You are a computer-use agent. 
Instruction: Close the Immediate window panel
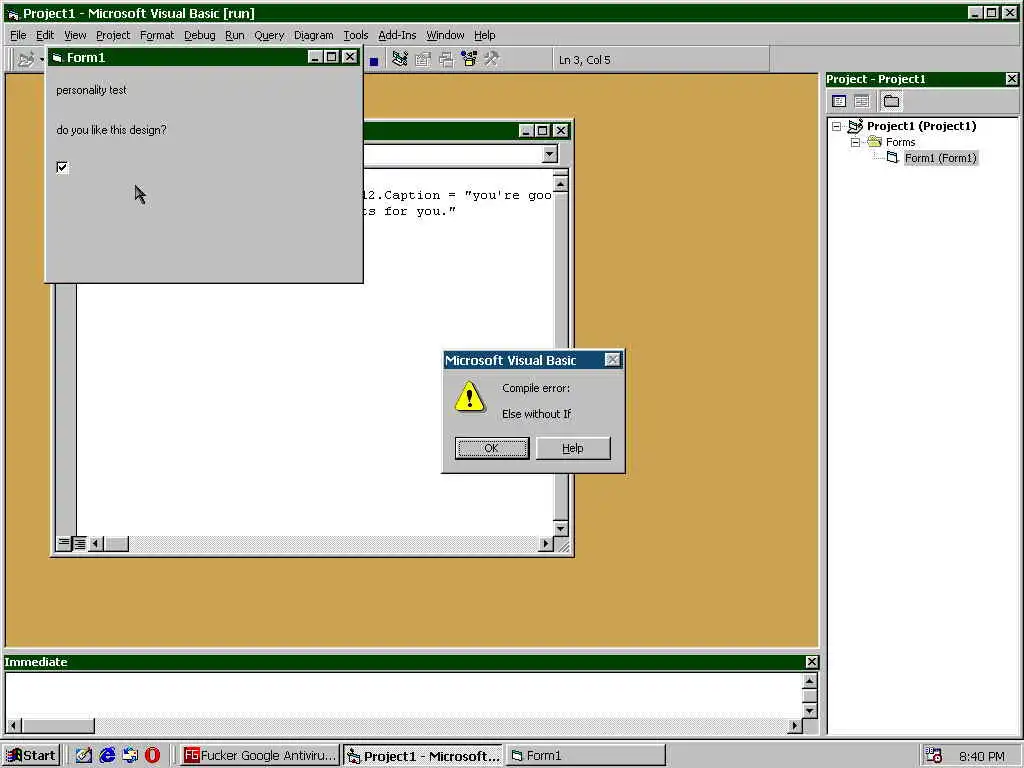(x=811, y=662)
